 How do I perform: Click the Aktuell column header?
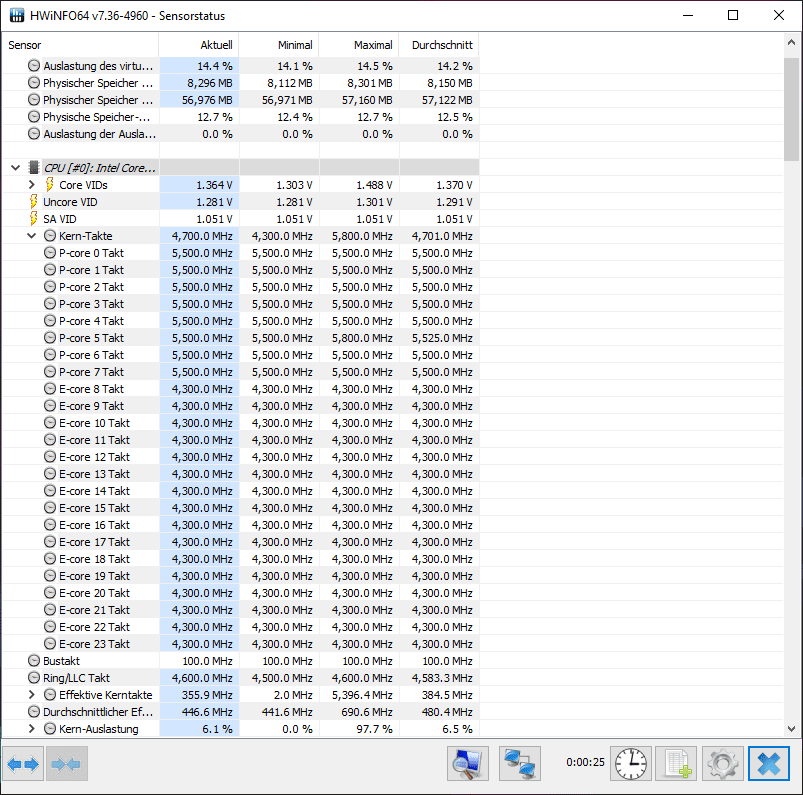[199, 45]
